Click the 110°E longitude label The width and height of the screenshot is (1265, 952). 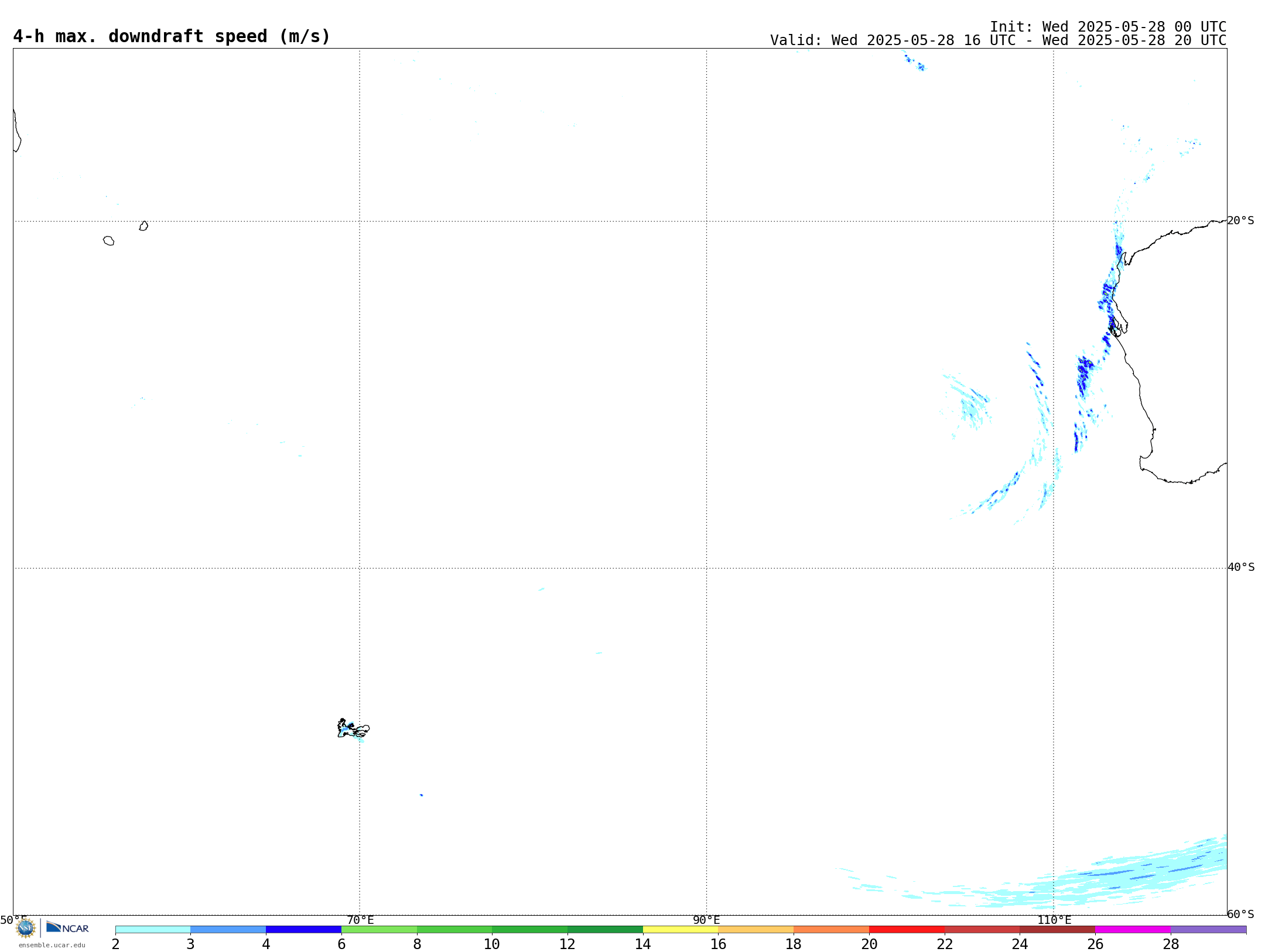coord(1054,920)
